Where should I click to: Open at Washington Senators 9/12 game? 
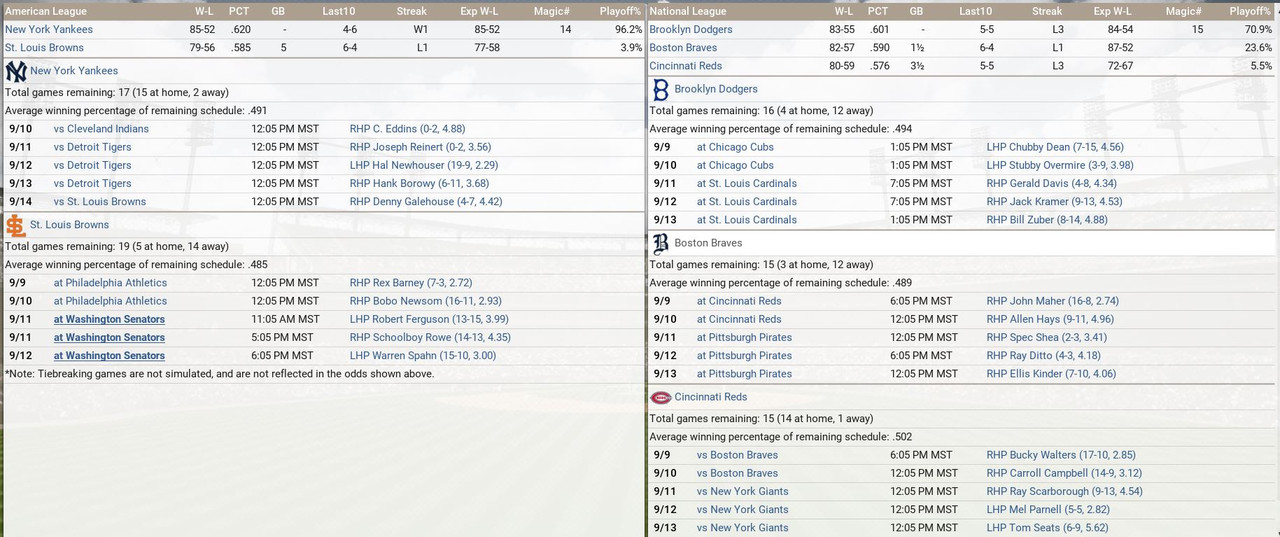pos(110,355)
